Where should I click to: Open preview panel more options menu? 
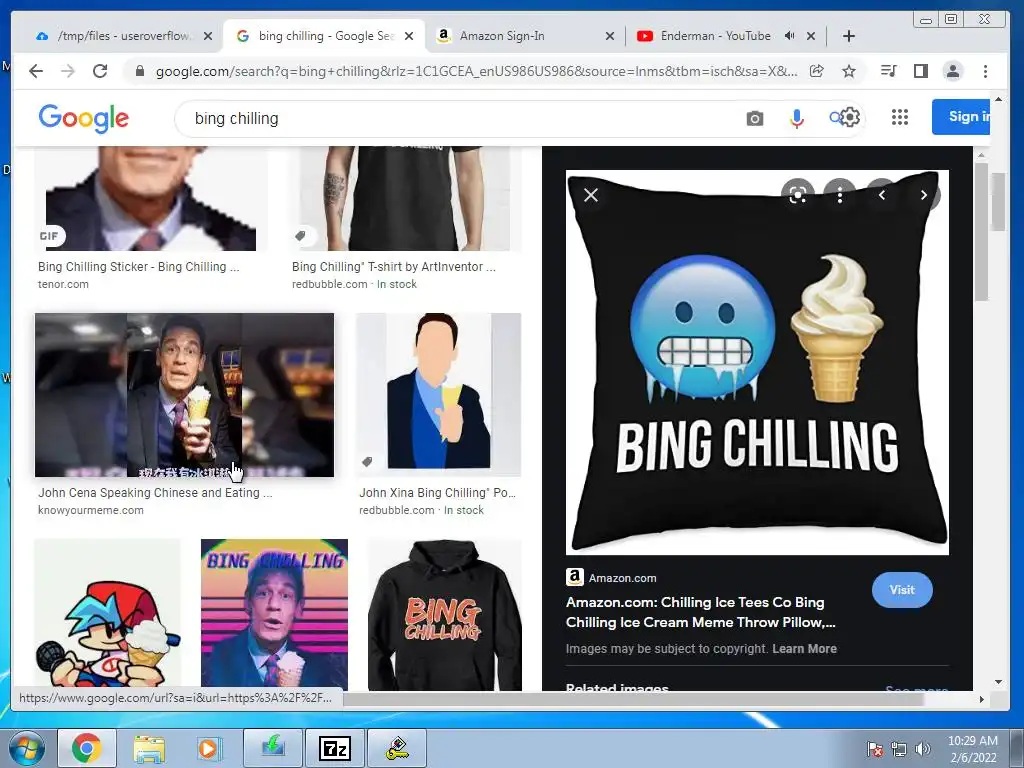840,195
